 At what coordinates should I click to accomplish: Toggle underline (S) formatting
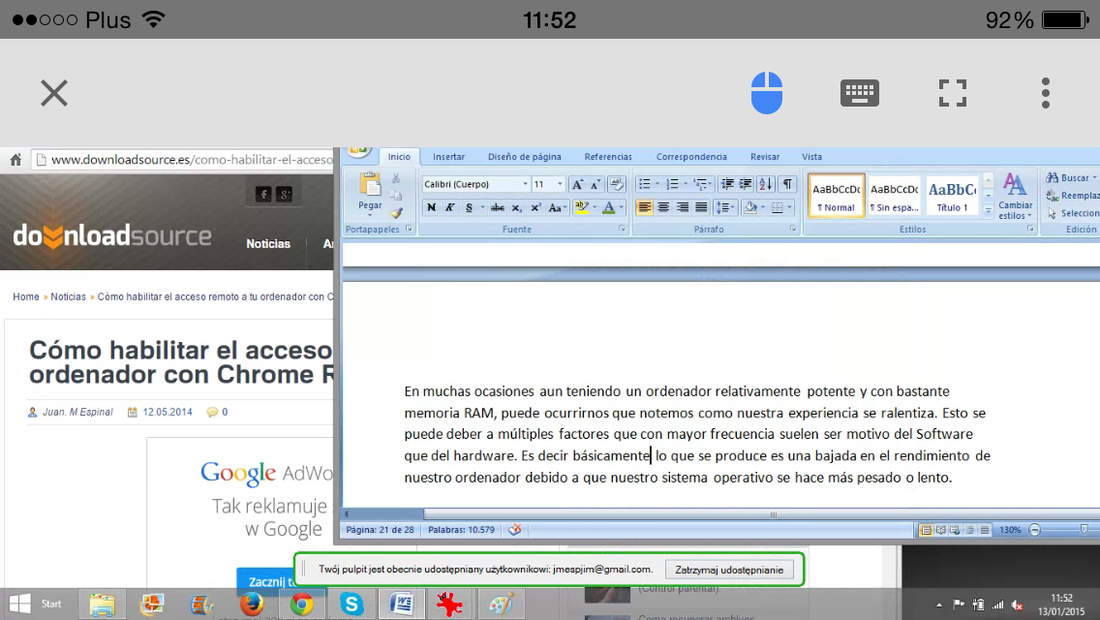[469, 208]
